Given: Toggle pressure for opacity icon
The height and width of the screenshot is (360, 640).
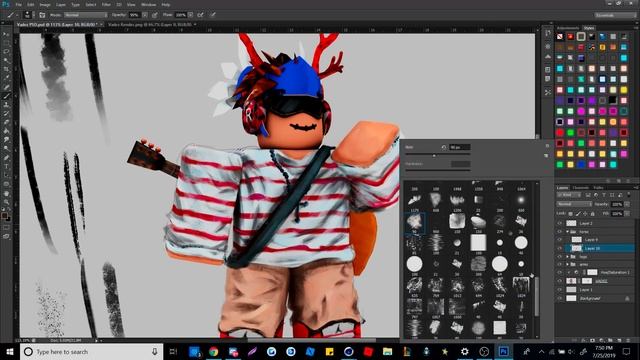Looking at the screenshot, I should 155,15.
